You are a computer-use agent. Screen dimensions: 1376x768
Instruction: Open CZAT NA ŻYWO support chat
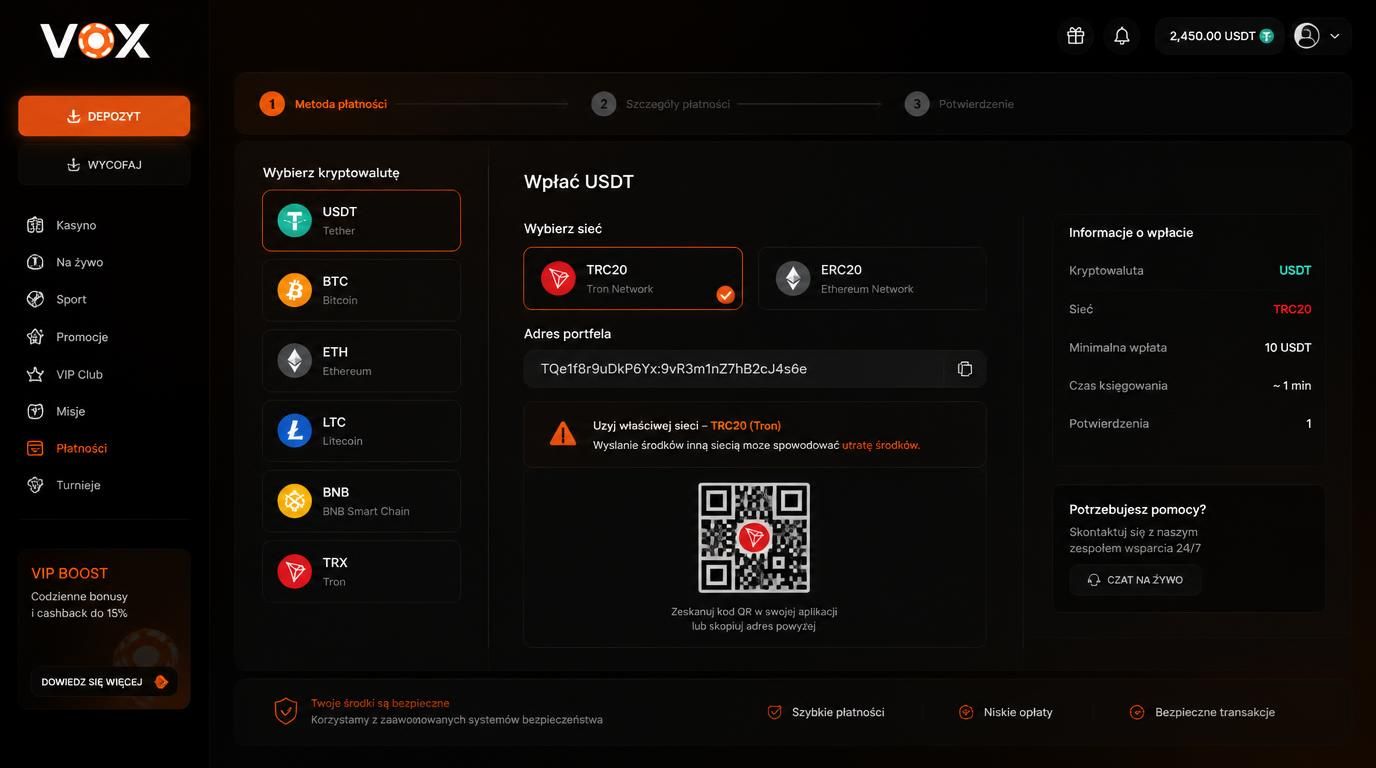[x=1135, y=580]
